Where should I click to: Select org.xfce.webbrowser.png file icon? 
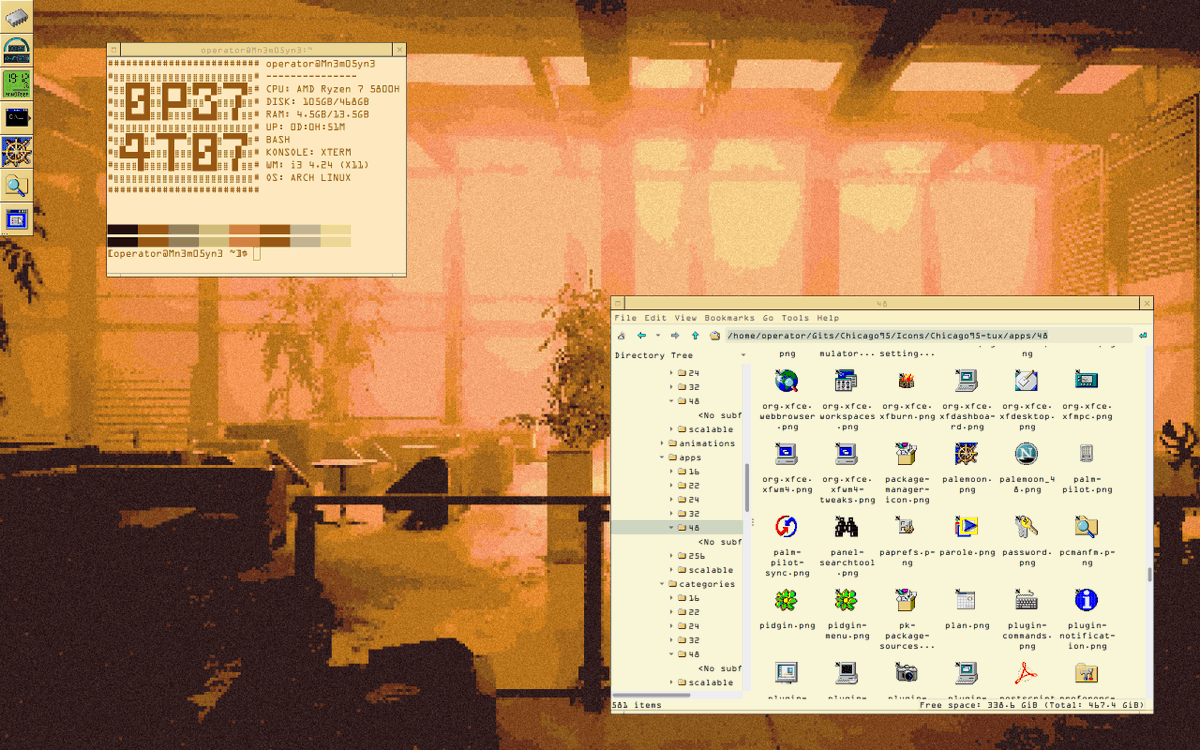click(x=786, y=380)
